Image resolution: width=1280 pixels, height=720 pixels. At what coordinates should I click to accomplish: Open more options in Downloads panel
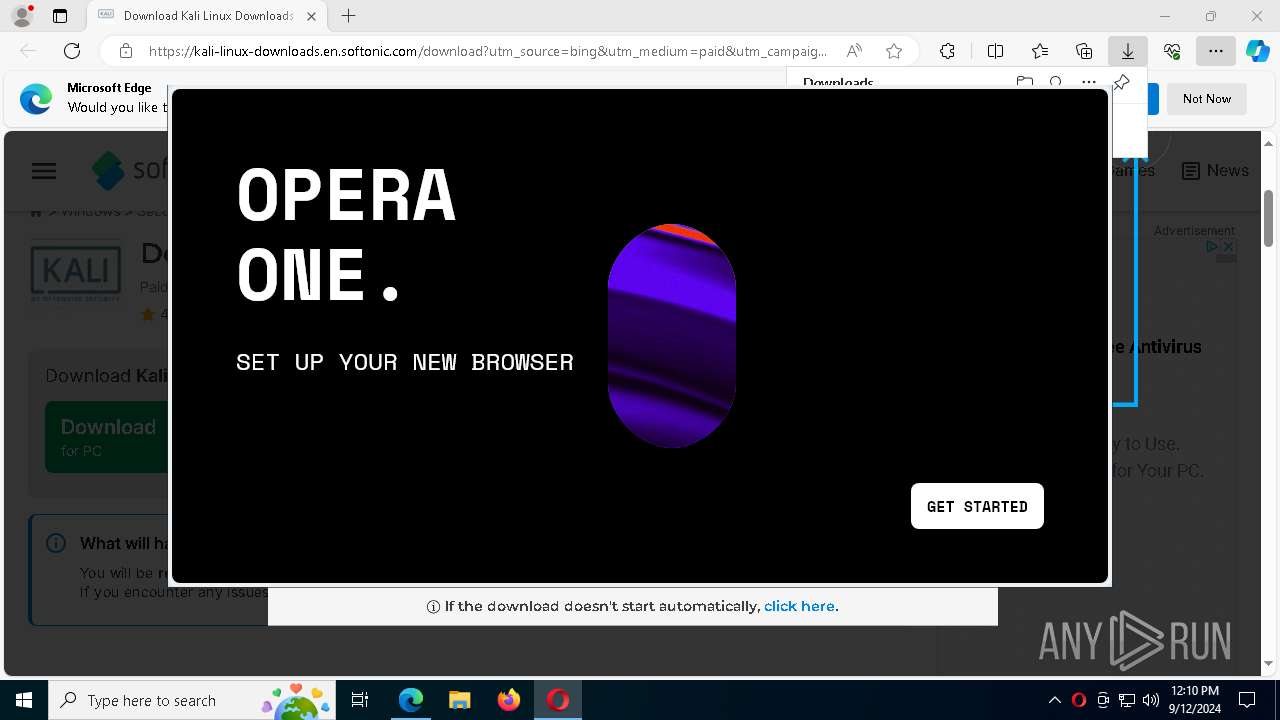click(1088, 82)
